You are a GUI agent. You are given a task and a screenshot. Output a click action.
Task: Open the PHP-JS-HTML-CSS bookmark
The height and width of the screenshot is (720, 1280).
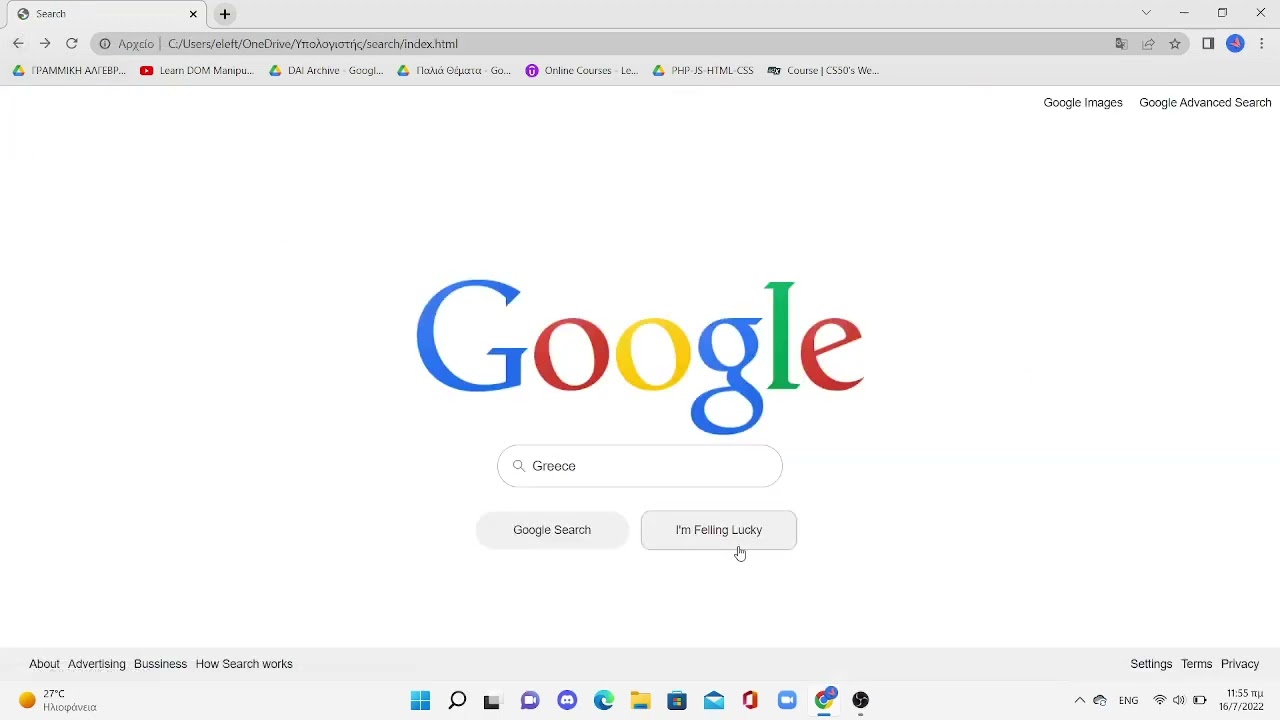coord(703,71)
